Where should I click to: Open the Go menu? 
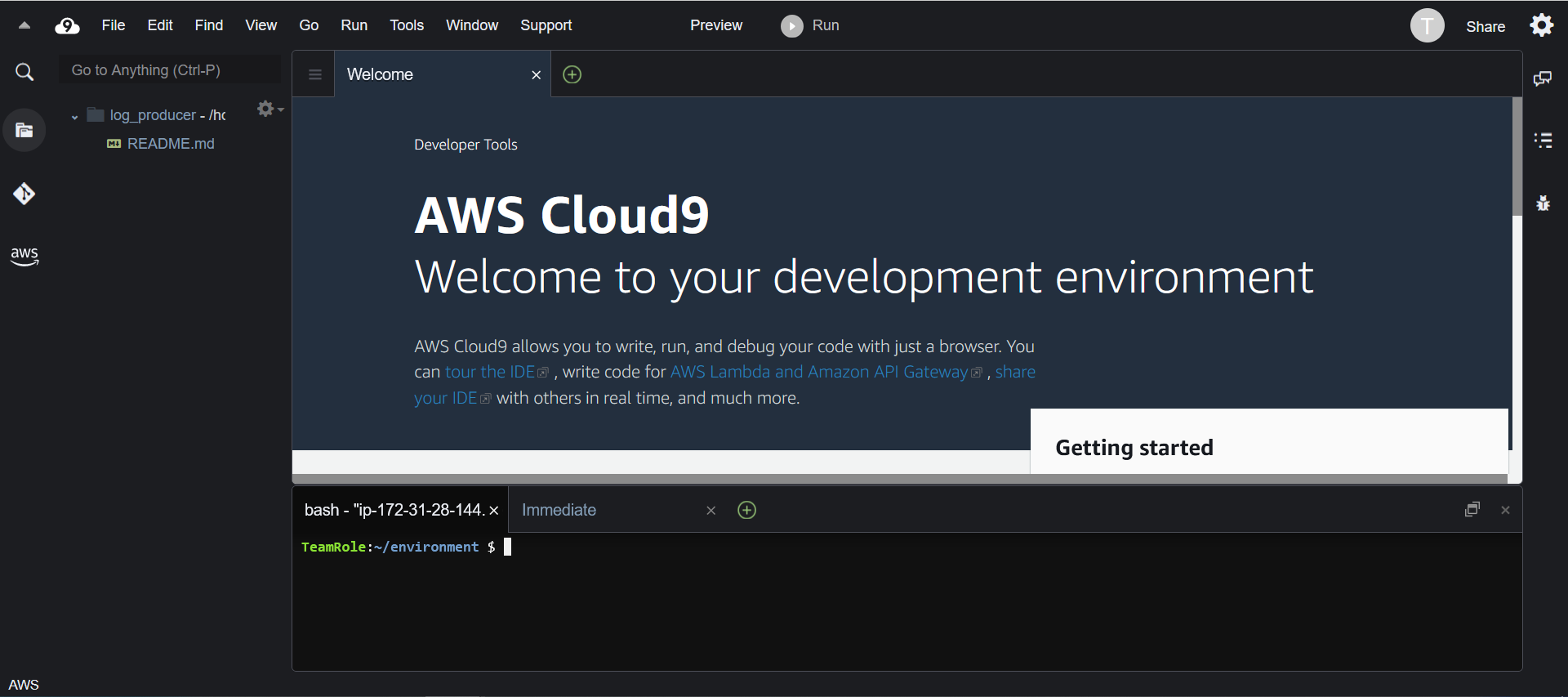click(309, 25)
